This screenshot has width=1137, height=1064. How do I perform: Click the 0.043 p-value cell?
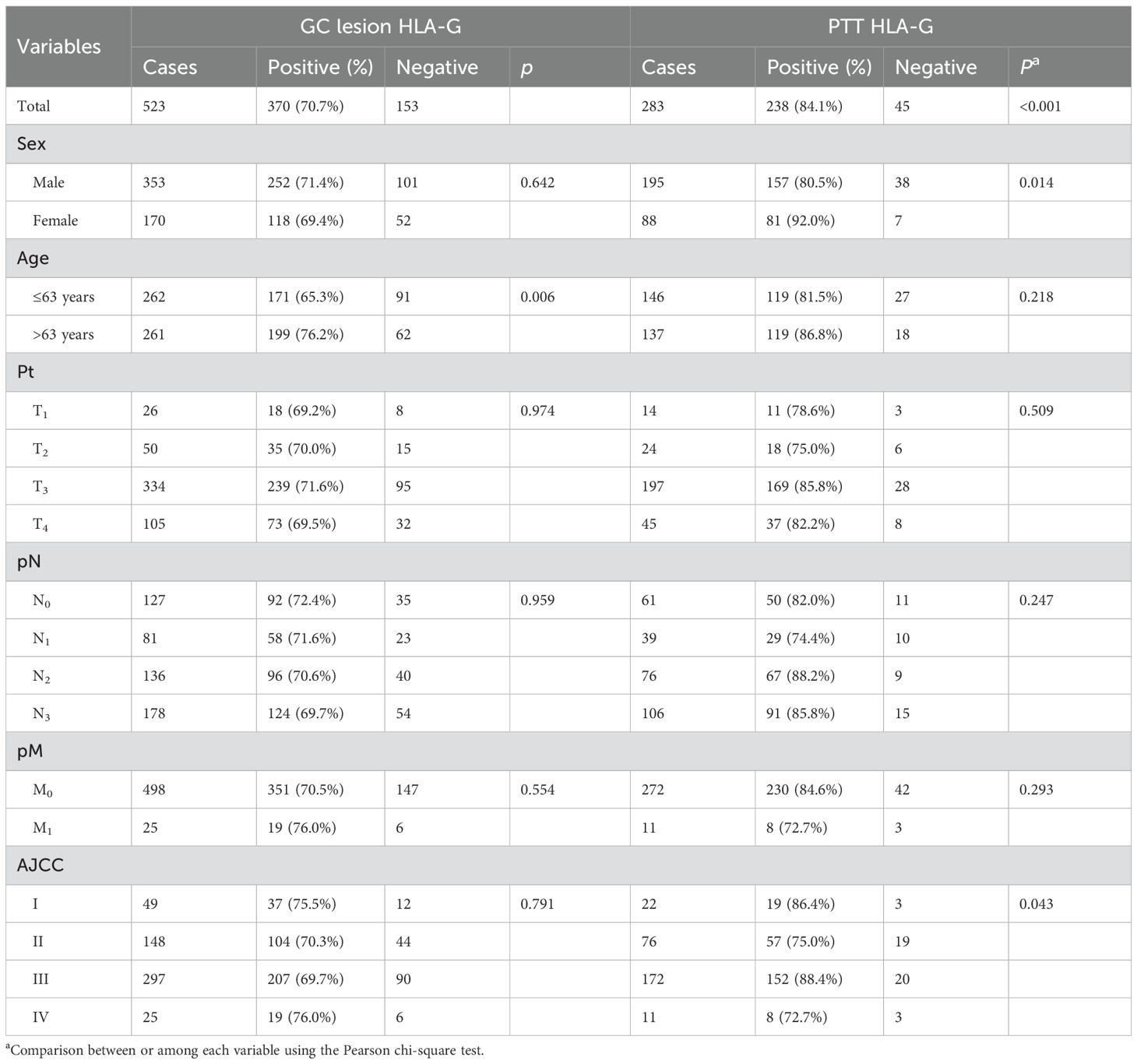(x=1036, y=904)
